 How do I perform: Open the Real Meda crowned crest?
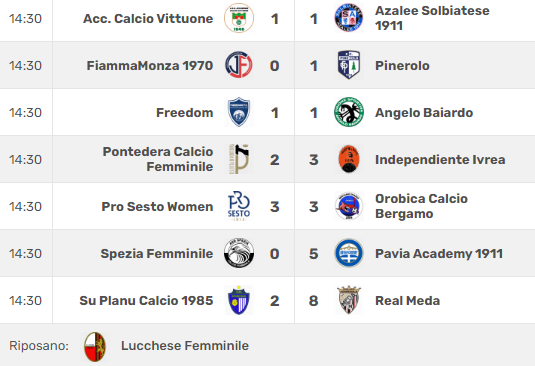349,300
